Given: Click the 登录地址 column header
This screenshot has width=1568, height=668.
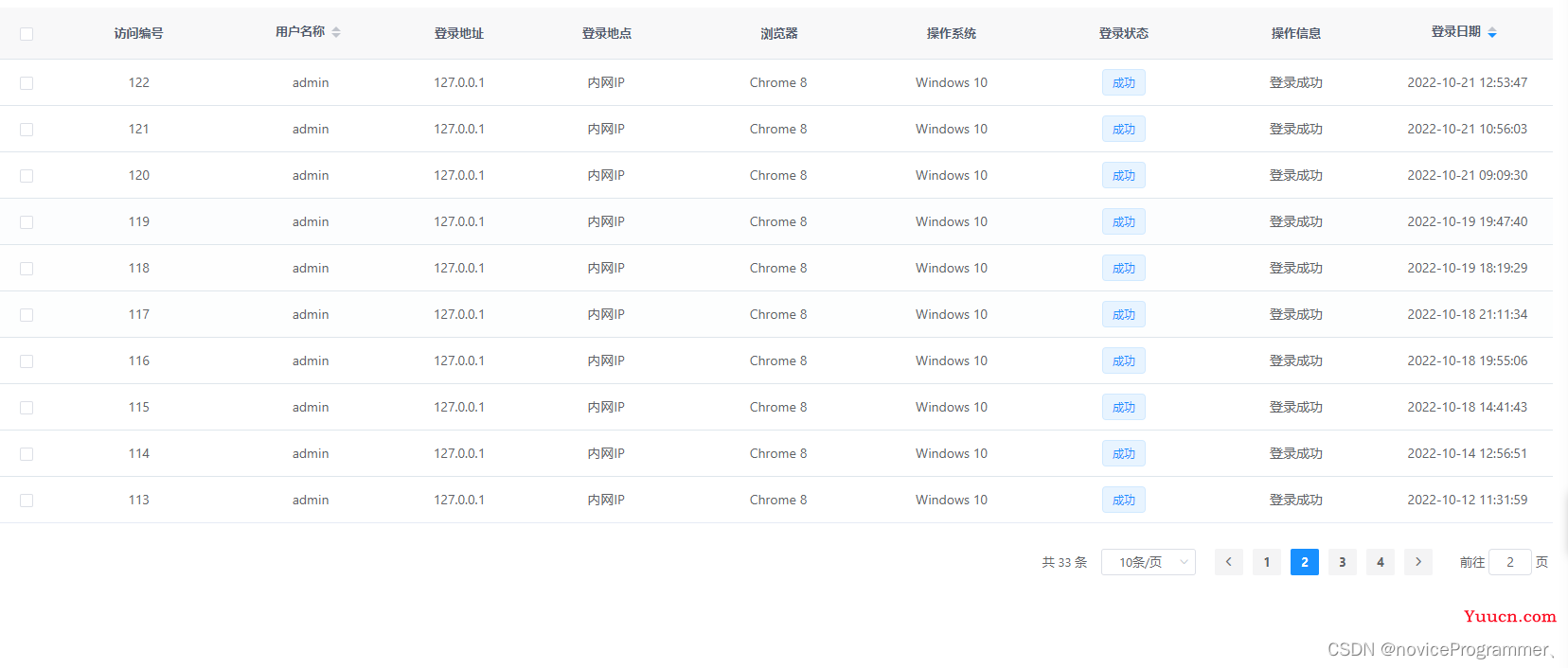Looking at the screenshot, I should [x=459, y=33].
